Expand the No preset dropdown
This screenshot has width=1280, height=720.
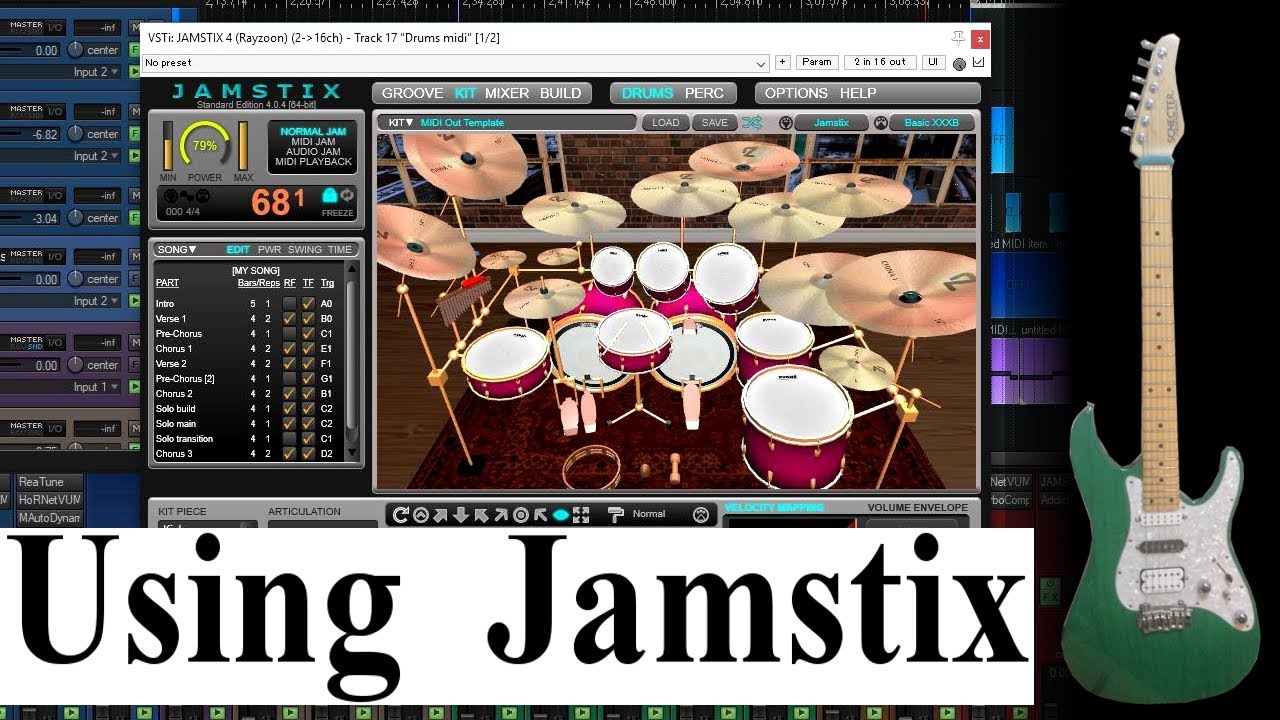point(762,63)
